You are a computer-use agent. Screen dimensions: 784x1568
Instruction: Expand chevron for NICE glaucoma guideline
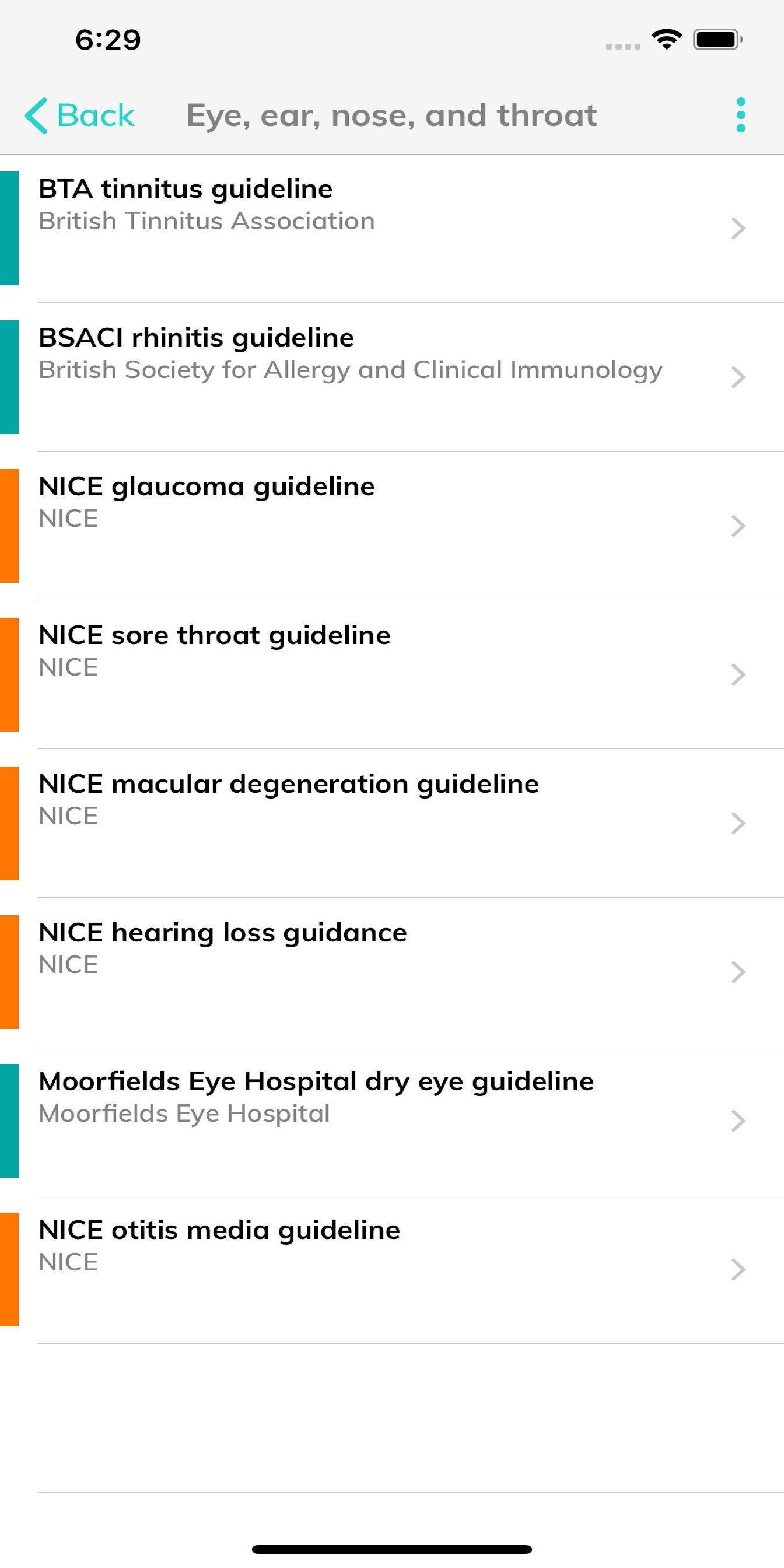point(738,526)
